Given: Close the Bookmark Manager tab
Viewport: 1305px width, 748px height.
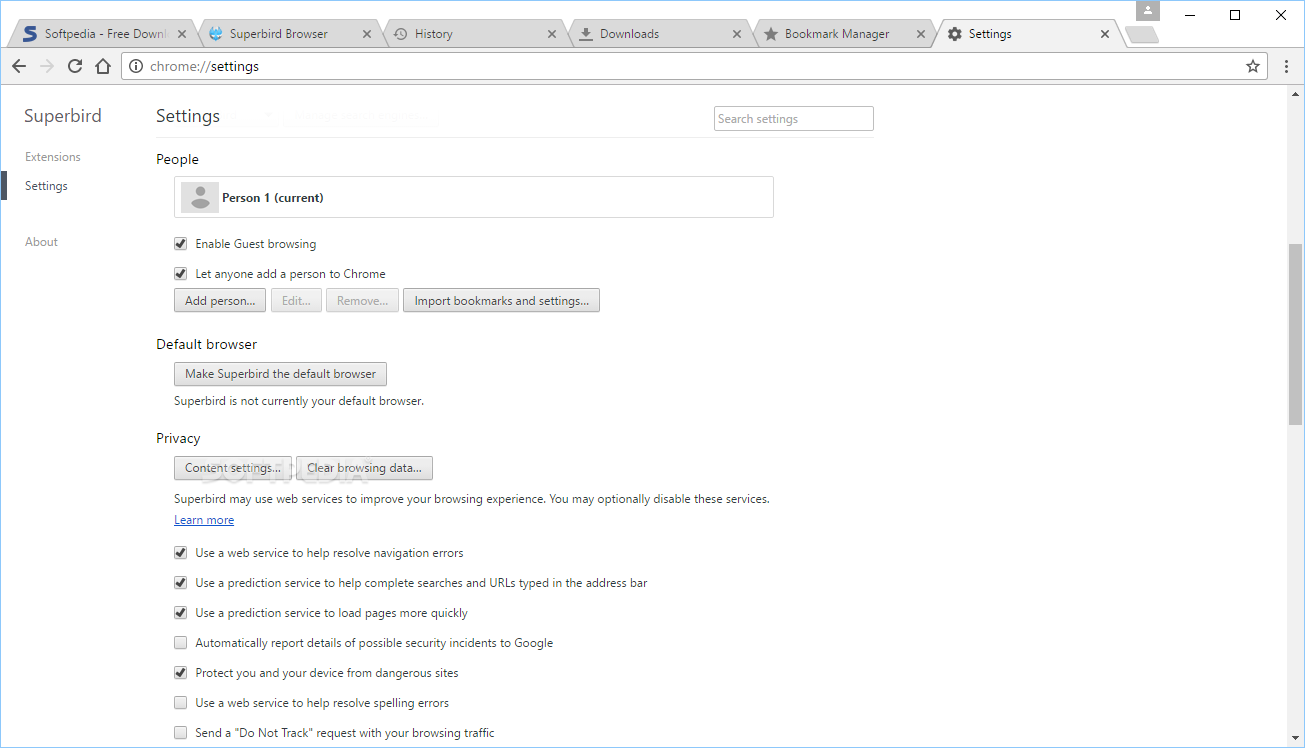Looking at the screenshot, I should pyautogui.click(x=920, y=34).
